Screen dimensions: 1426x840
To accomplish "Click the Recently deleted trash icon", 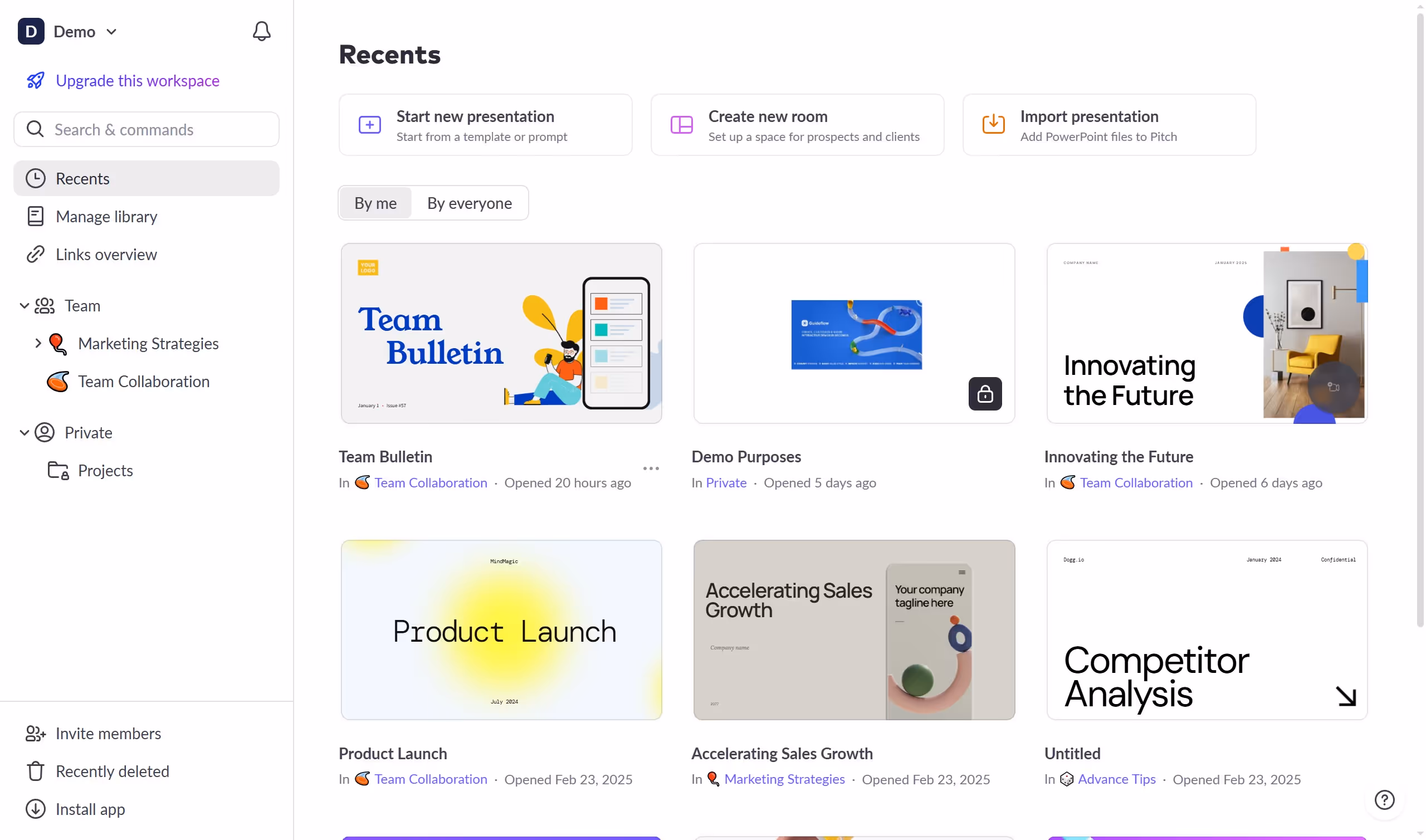I will 35,771.
